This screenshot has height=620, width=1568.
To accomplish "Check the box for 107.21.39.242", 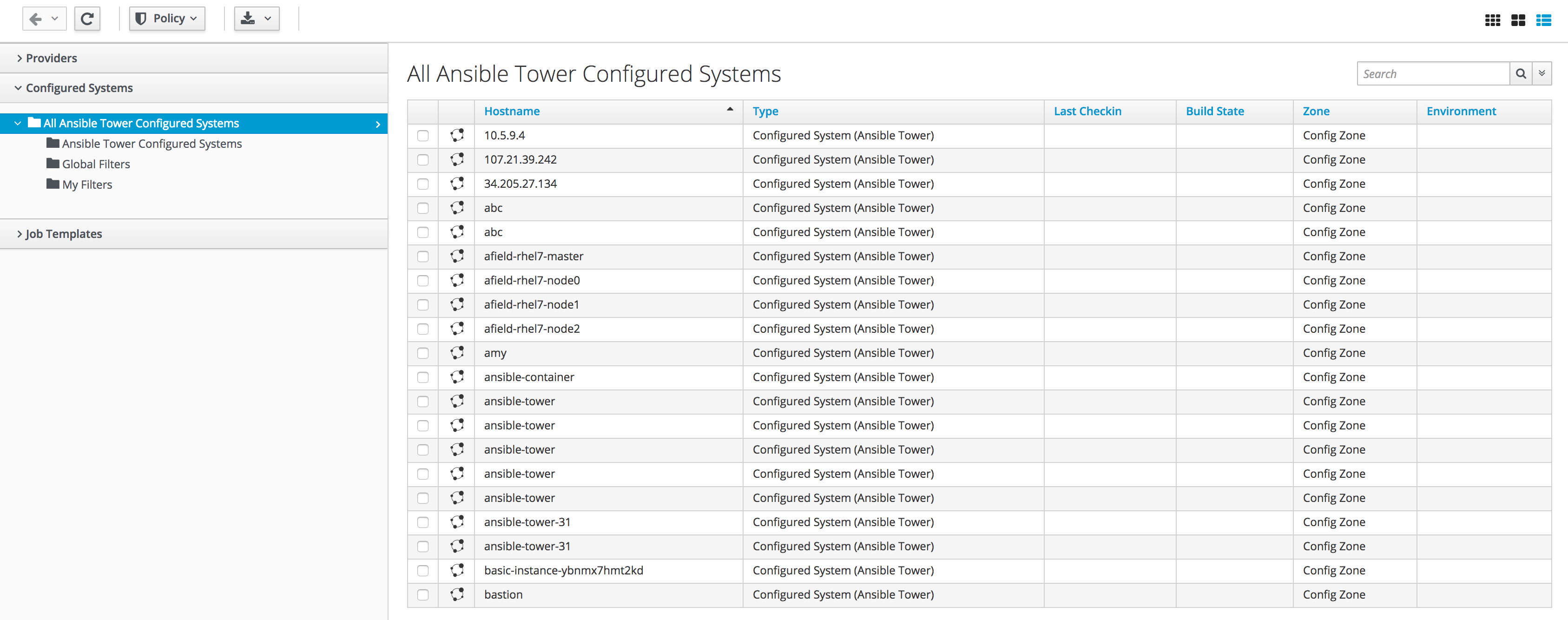I will tap(422, 160).
